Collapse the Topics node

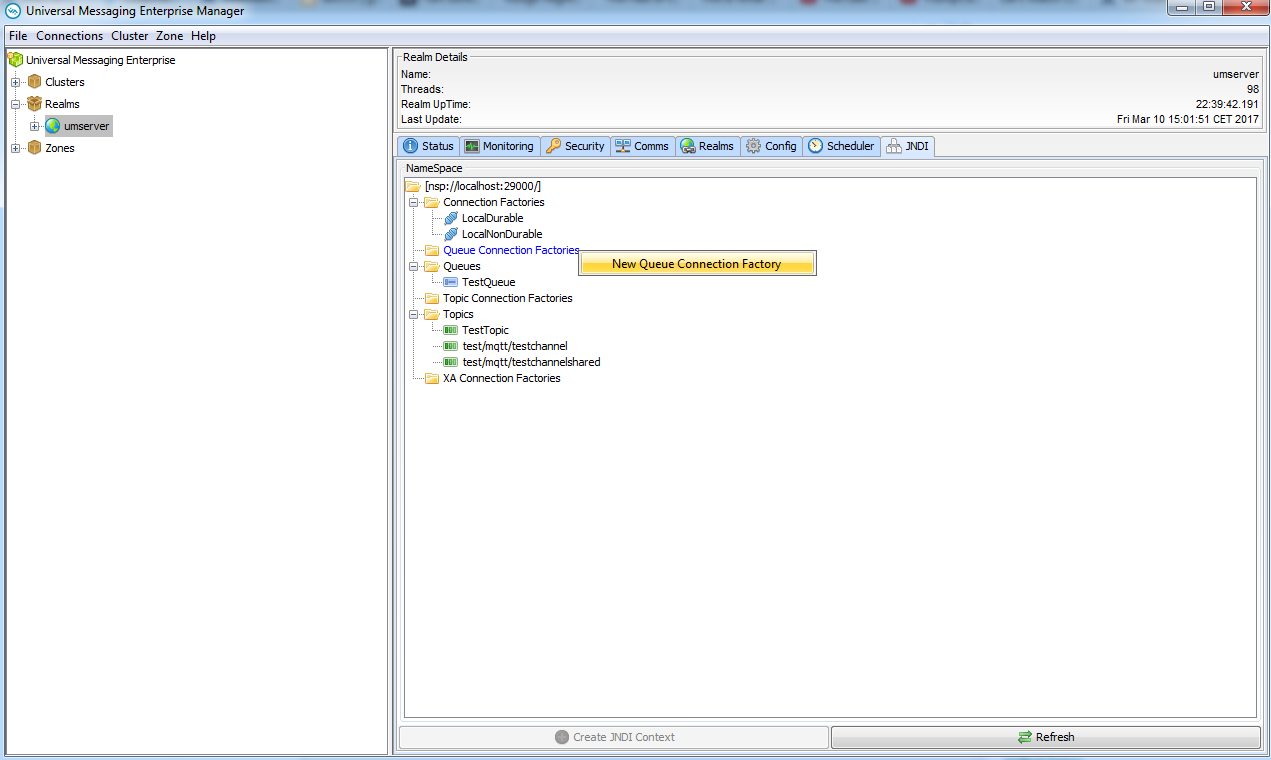click(414, 314)
